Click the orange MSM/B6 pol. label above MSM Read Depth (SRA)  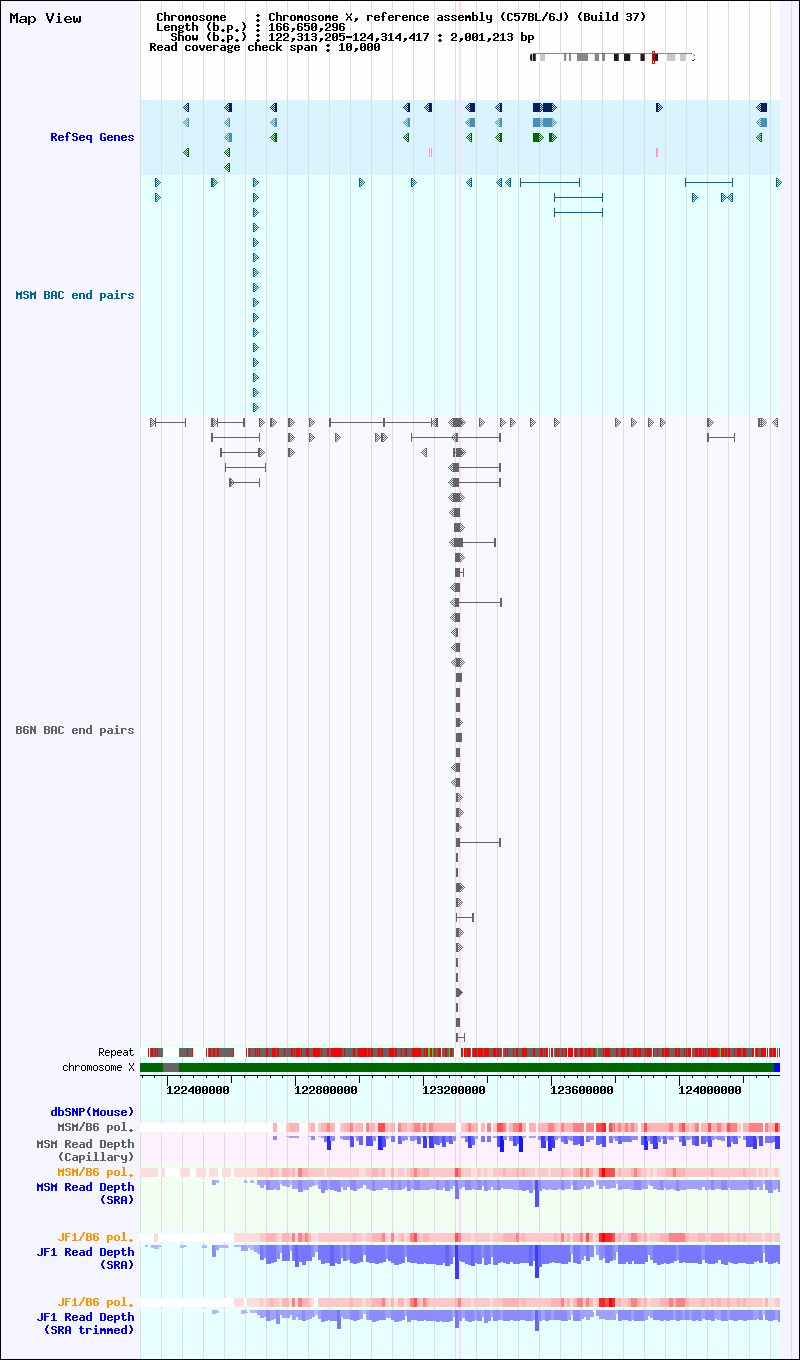(95, 1172)
